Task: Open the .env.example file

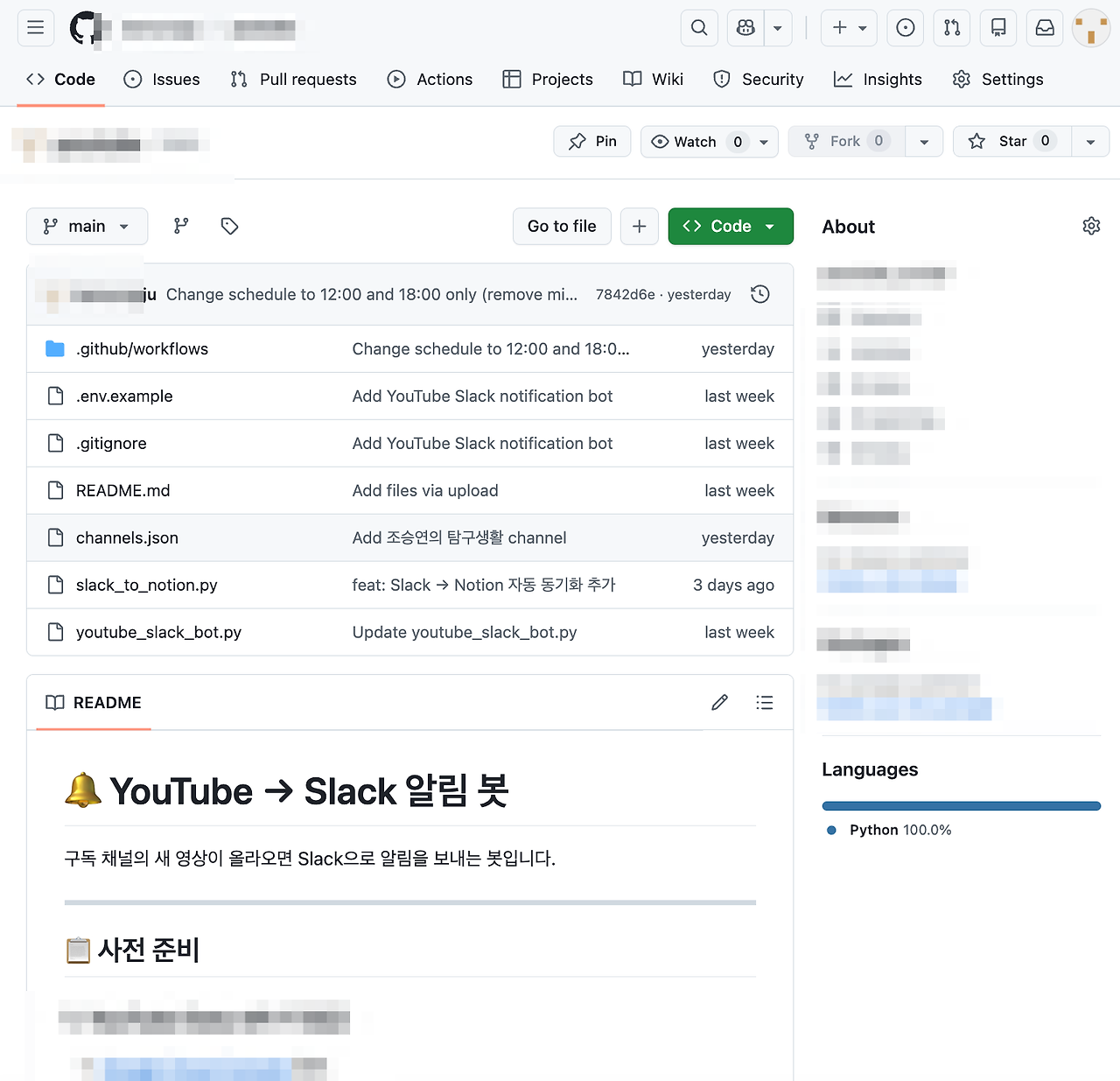Action: (x=124, y=397)
